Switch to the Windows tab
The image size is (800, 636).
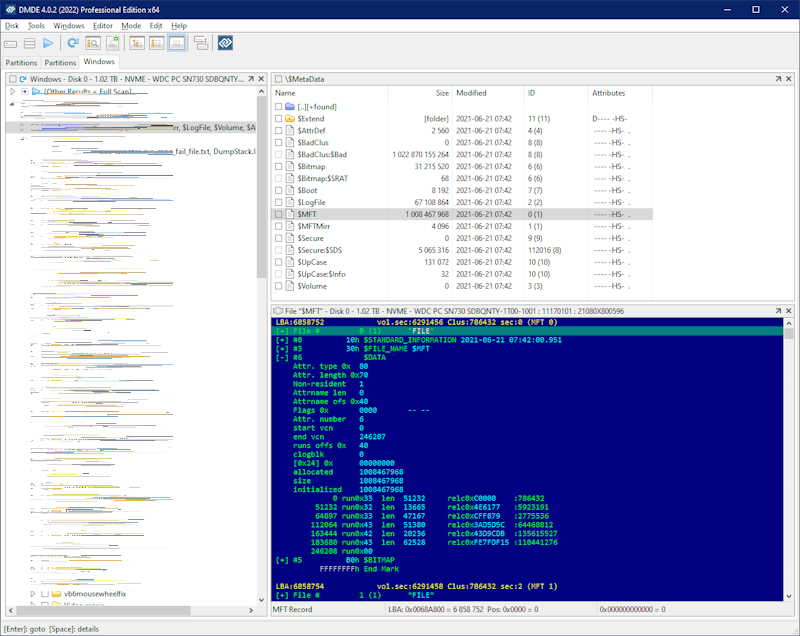pos(99,62)
